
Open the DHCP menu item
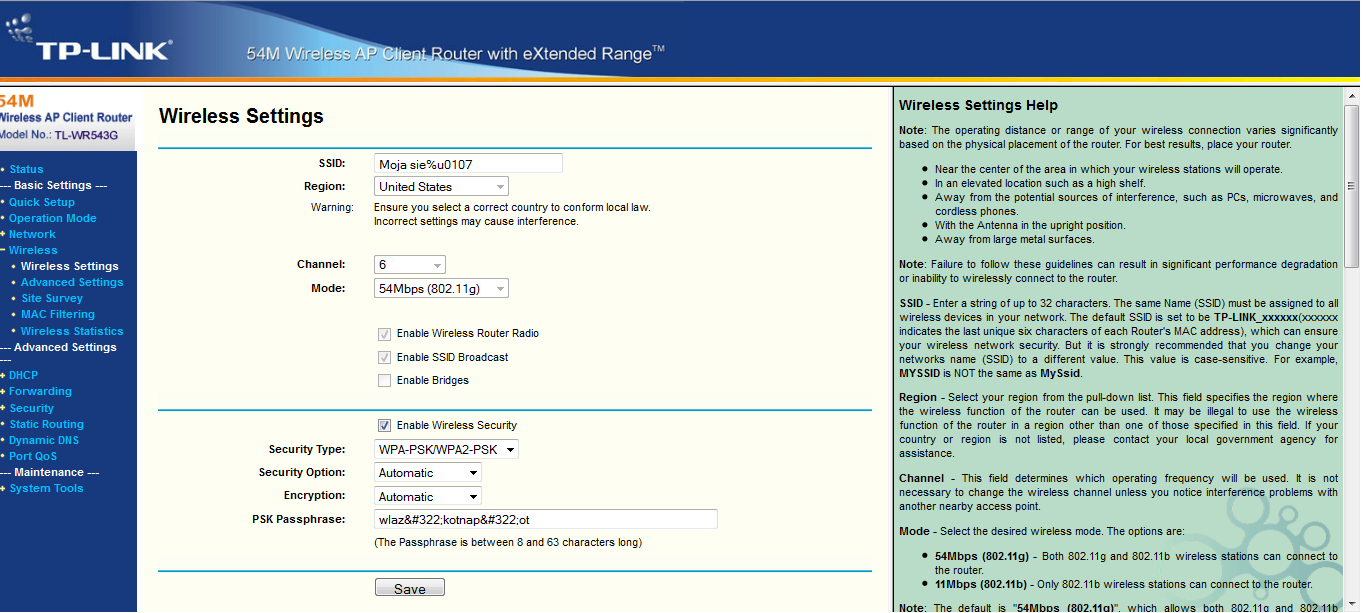click(x=23, y=375)
